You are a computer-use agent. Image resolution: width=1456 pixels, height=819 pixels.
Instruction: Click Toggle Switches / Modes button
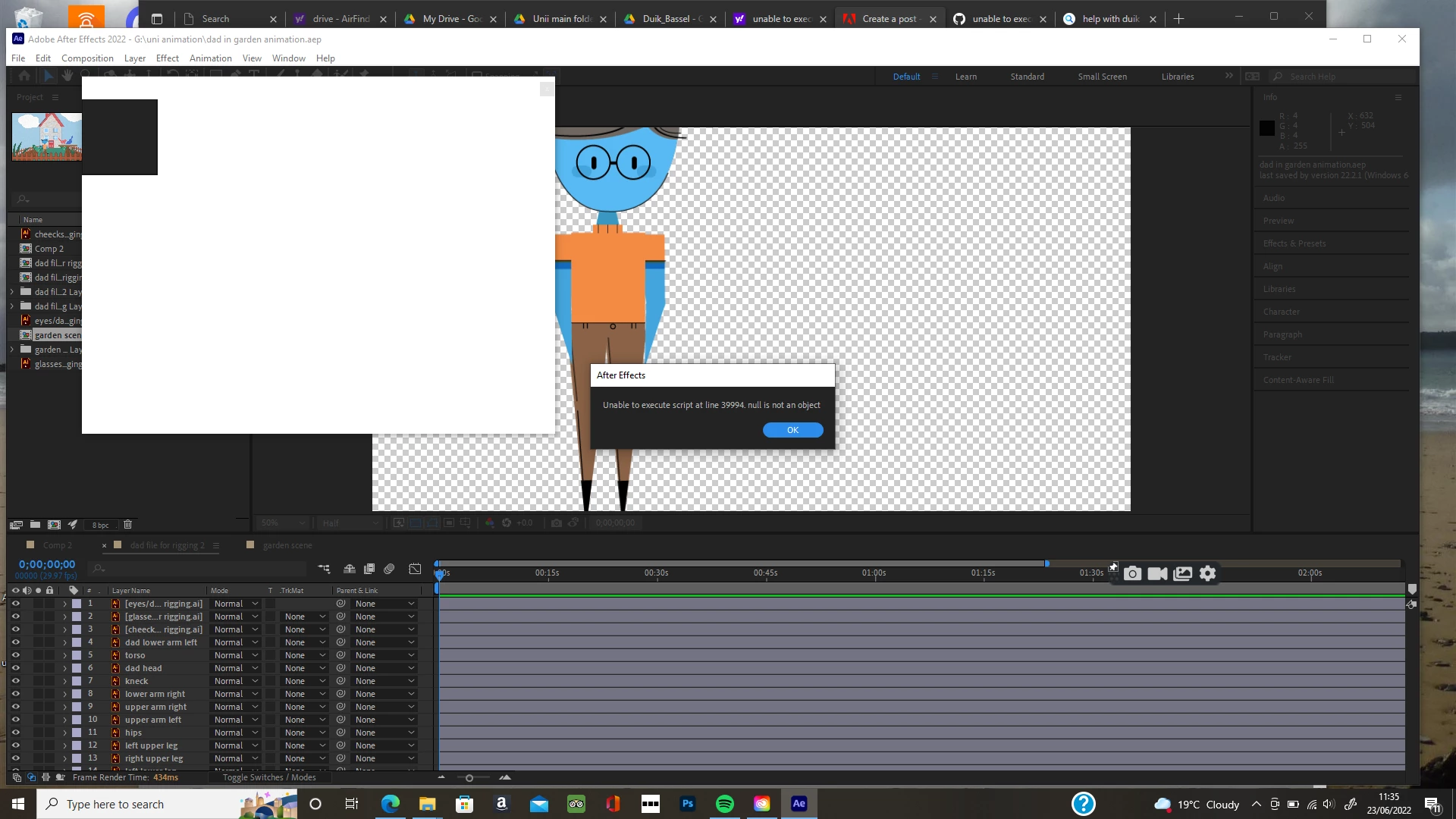(x=269, y=777)
